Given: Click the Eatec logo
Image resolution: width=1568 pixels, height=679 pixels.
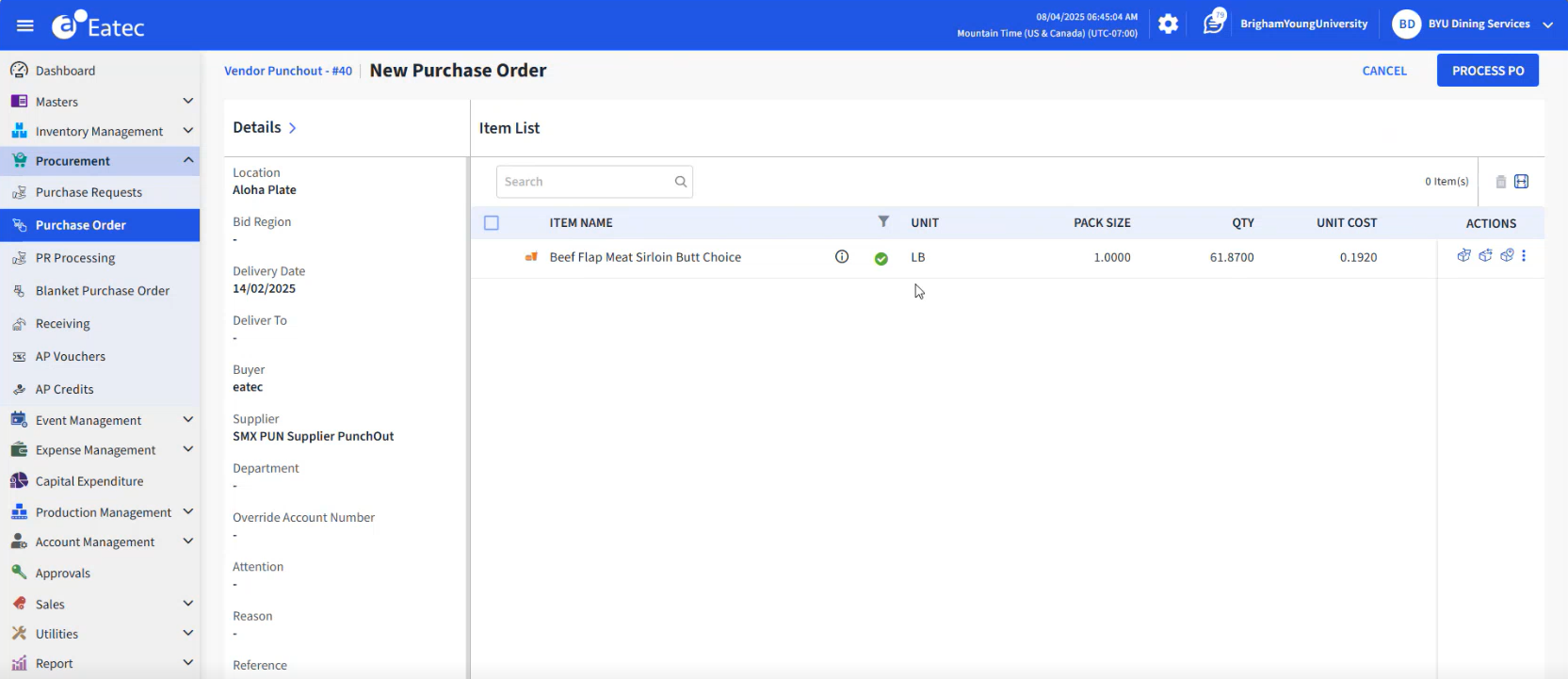Looking at the screenshot, I should point(98,25).
